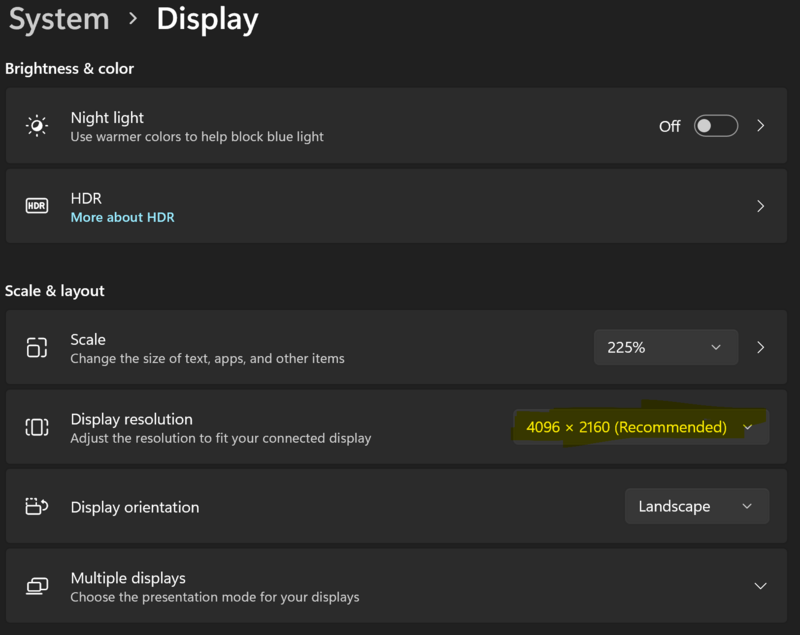Go back to System in breadcrumb

(x=59, y=19)
